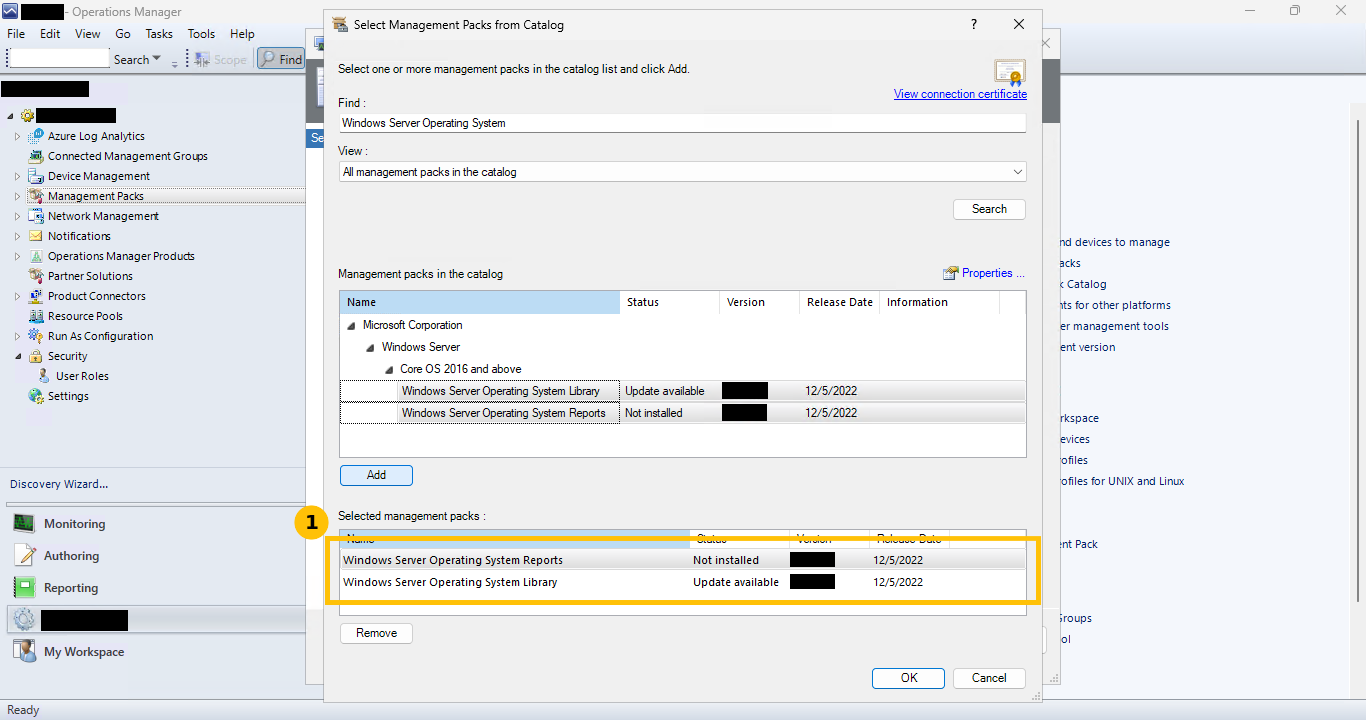Screen dimensions: 1366x720
Task: Click the Connected Management Groups icon
Action: point(36,156)
